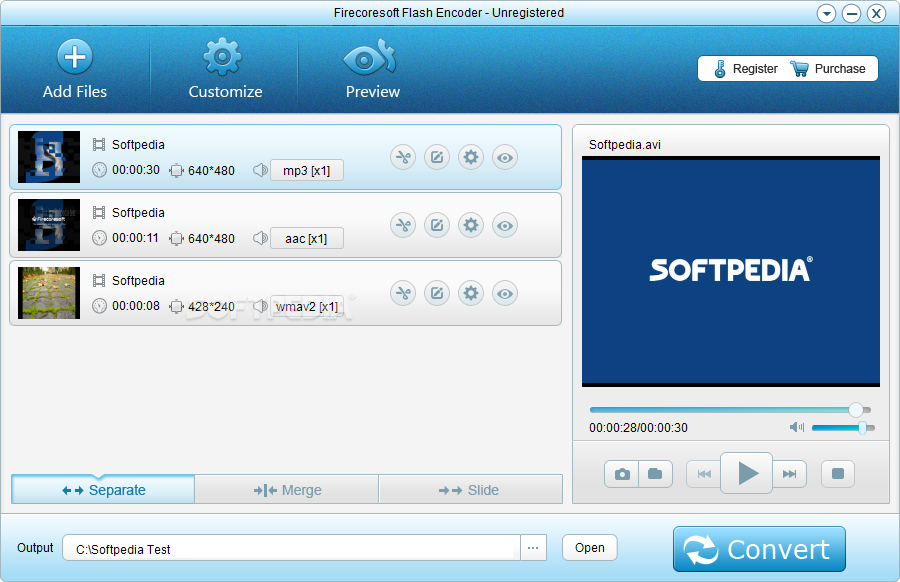Open the aac [x1] audio track dropdown
The width and height of the screenshot is (900, 582).
point(307,238)
